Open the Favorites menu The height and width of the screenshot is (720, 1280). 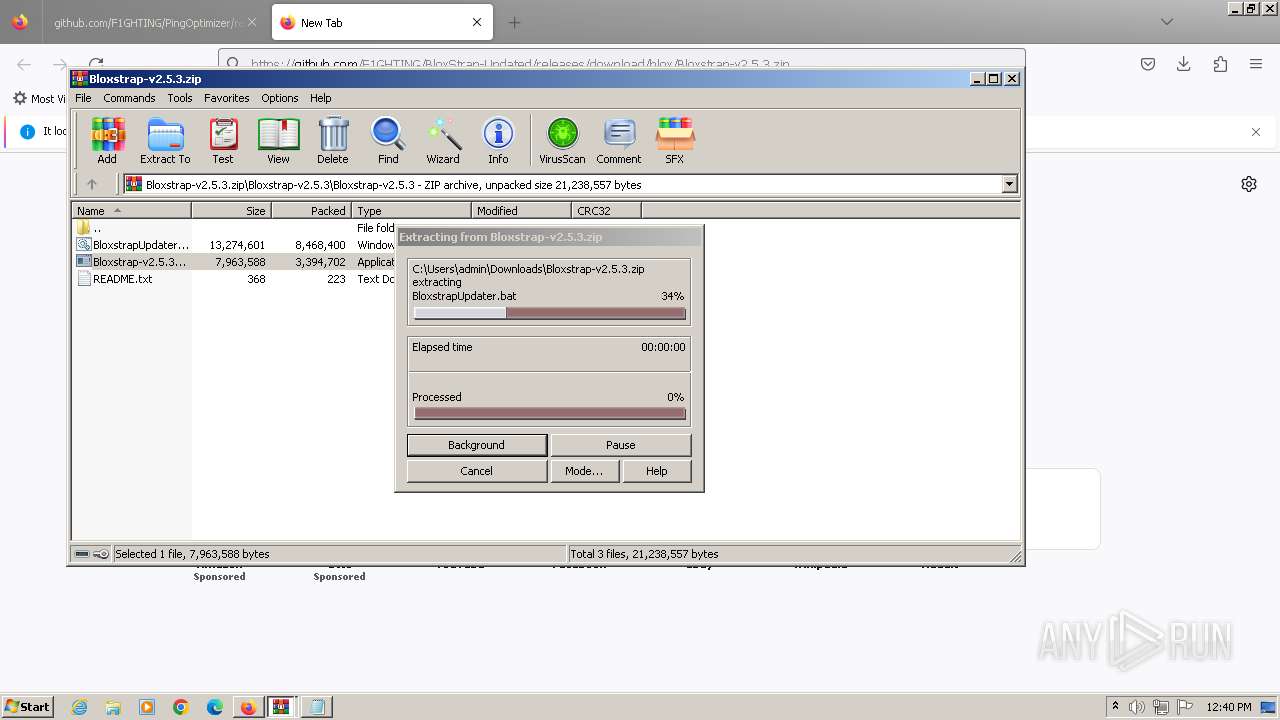click(227, 98)
